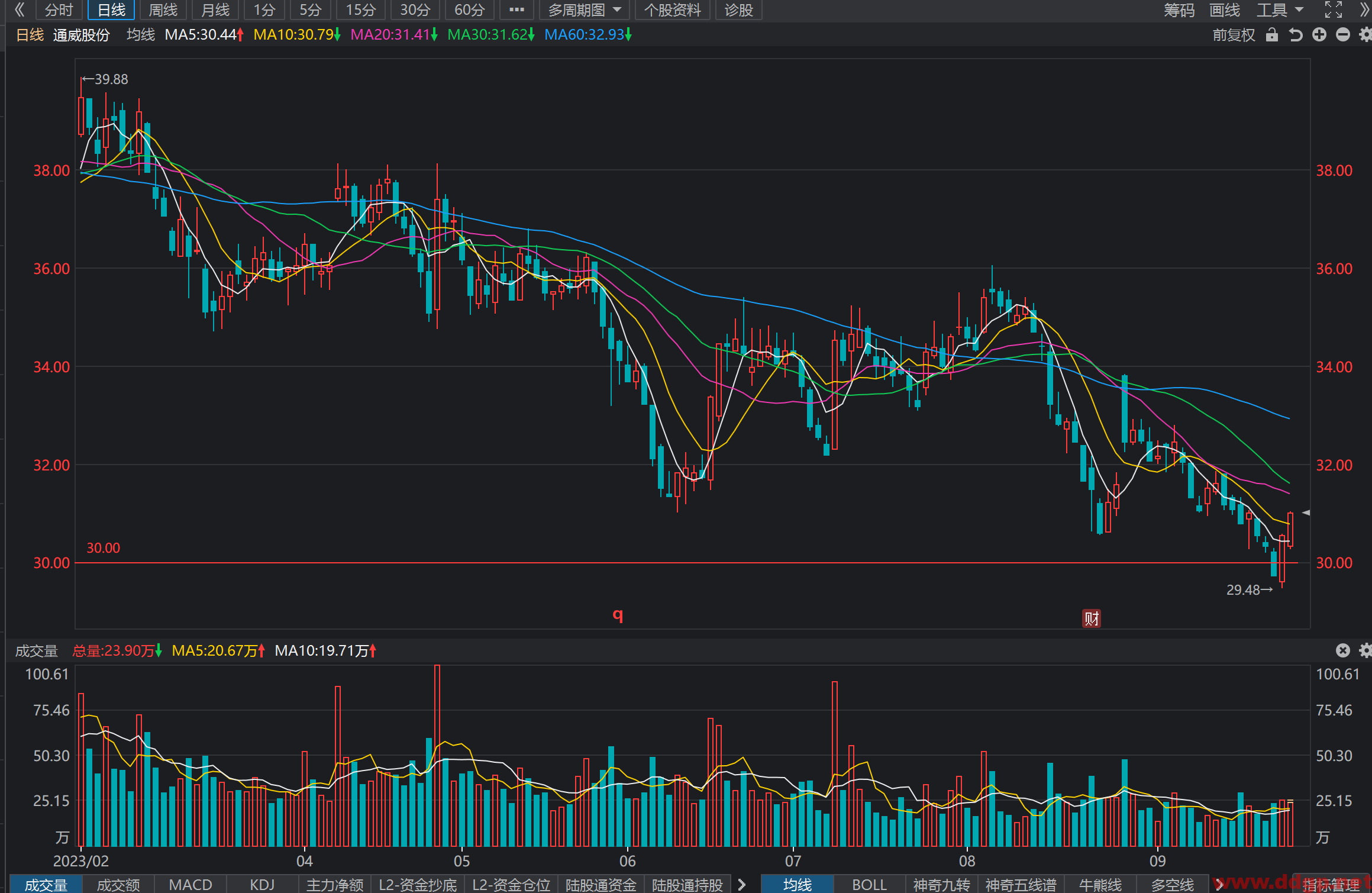Open main chart settings gear
The image size is (1372, 893).
pos(1365,35)
